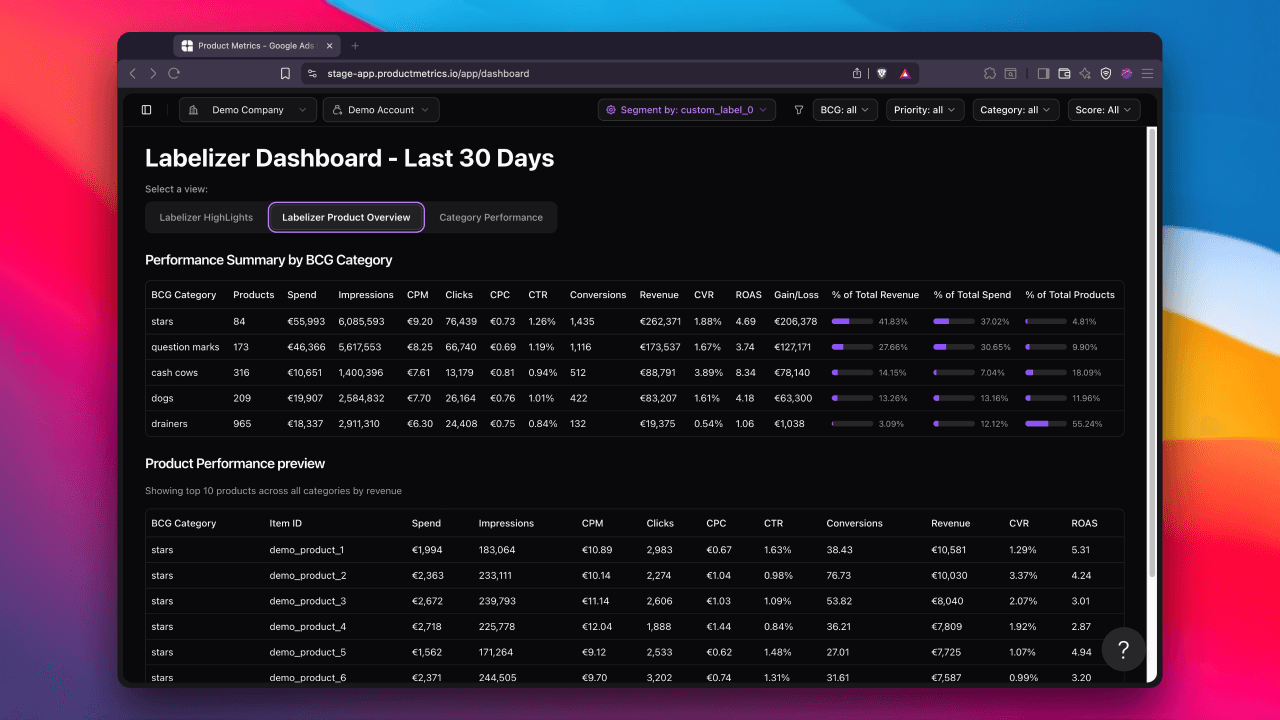1280x720 pixels.
Task: Click the Gain/Loss column header
Action: click(x=796, y=295)
